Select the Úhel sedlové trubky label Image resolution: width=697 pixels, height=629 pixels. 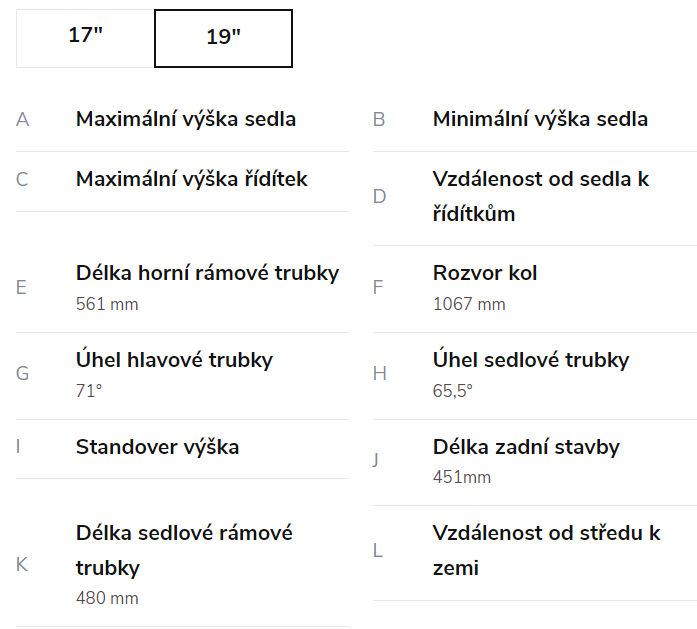(x=531, y=360)
